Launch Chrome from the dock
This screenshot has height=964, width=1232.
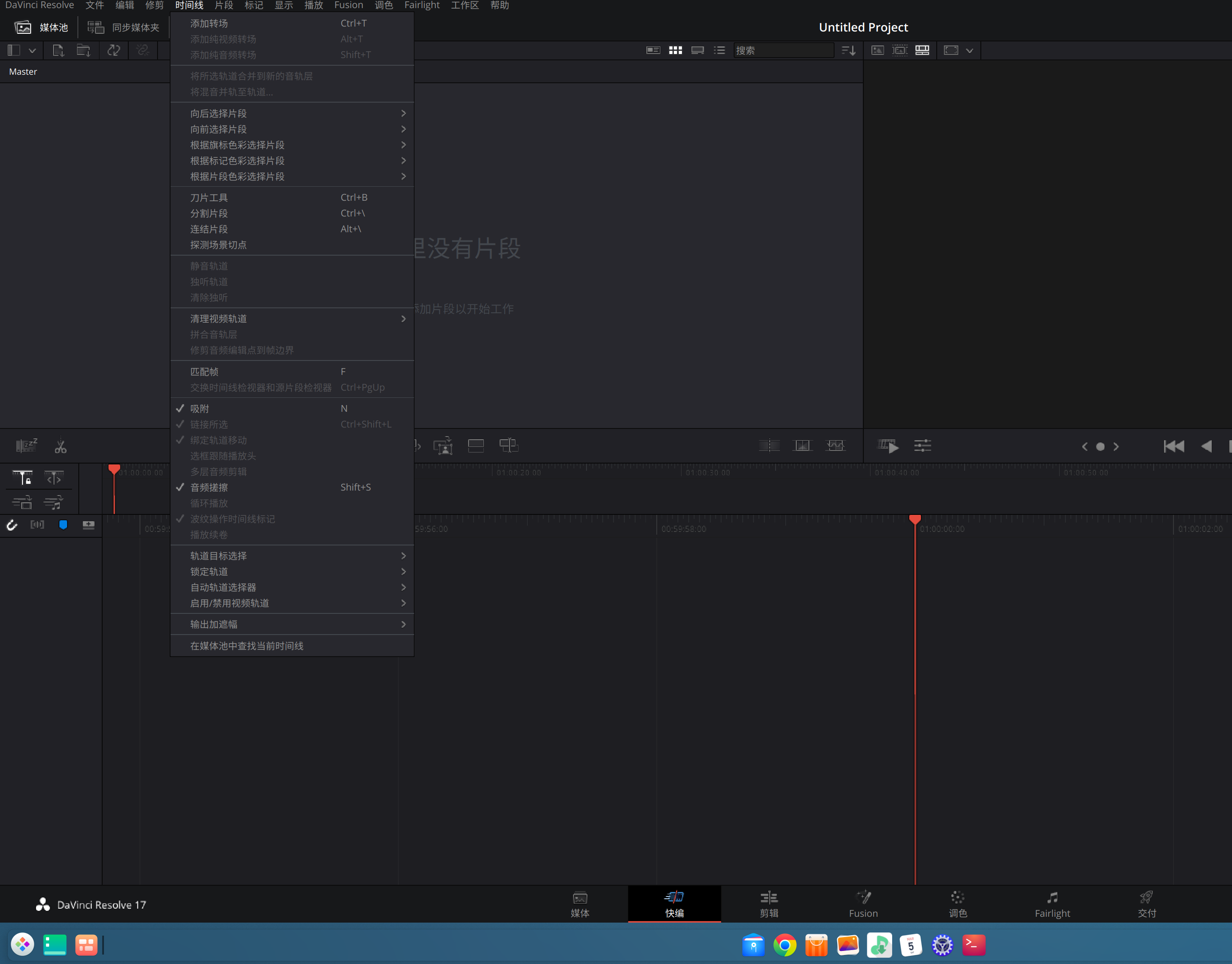point(785,945)
